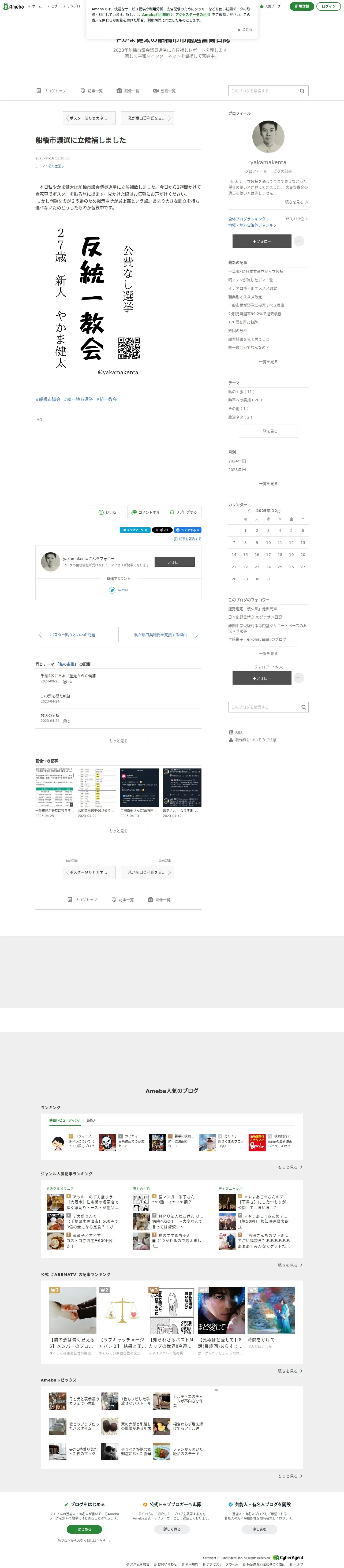The width and height of the screenshot is (344, 1568).
Task: Open bottom nav ブログトップ
Action: [x=82, y=900]
